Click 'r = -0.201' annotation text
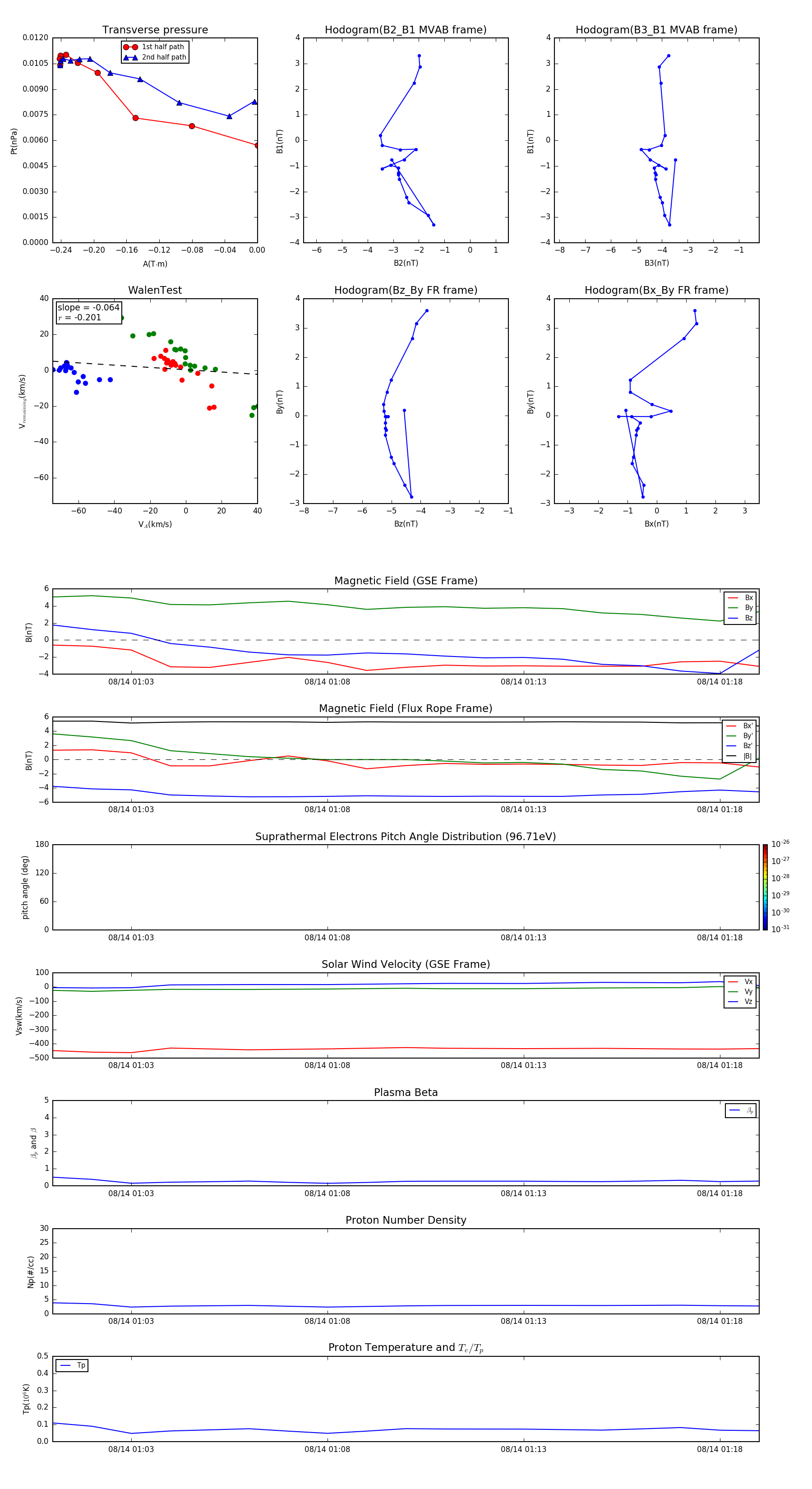Screen dimensions: 812x1489 [80, 317]
